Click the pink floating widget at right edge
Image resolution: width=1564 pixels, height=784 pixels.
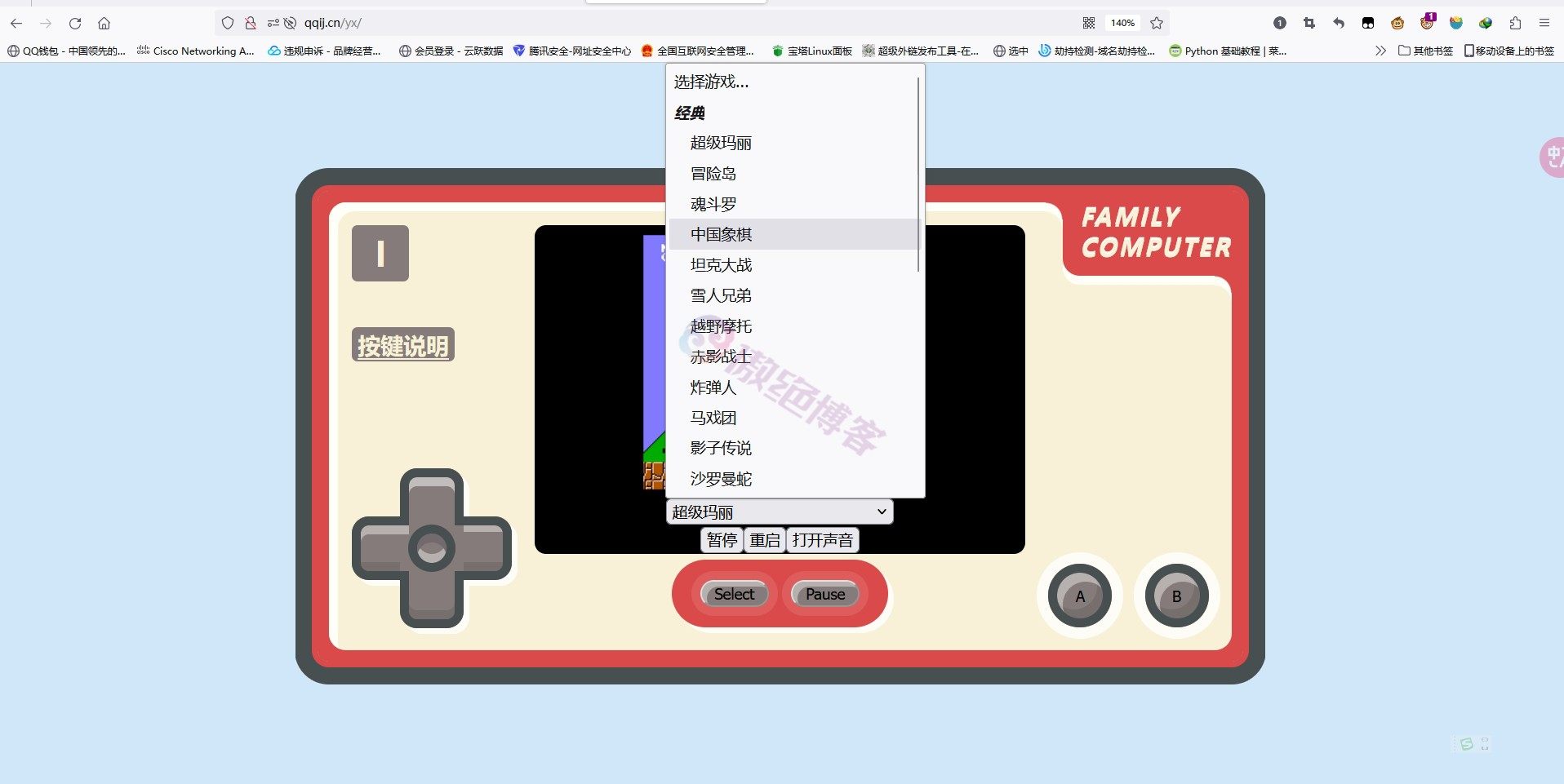[x=1553, y=157]
